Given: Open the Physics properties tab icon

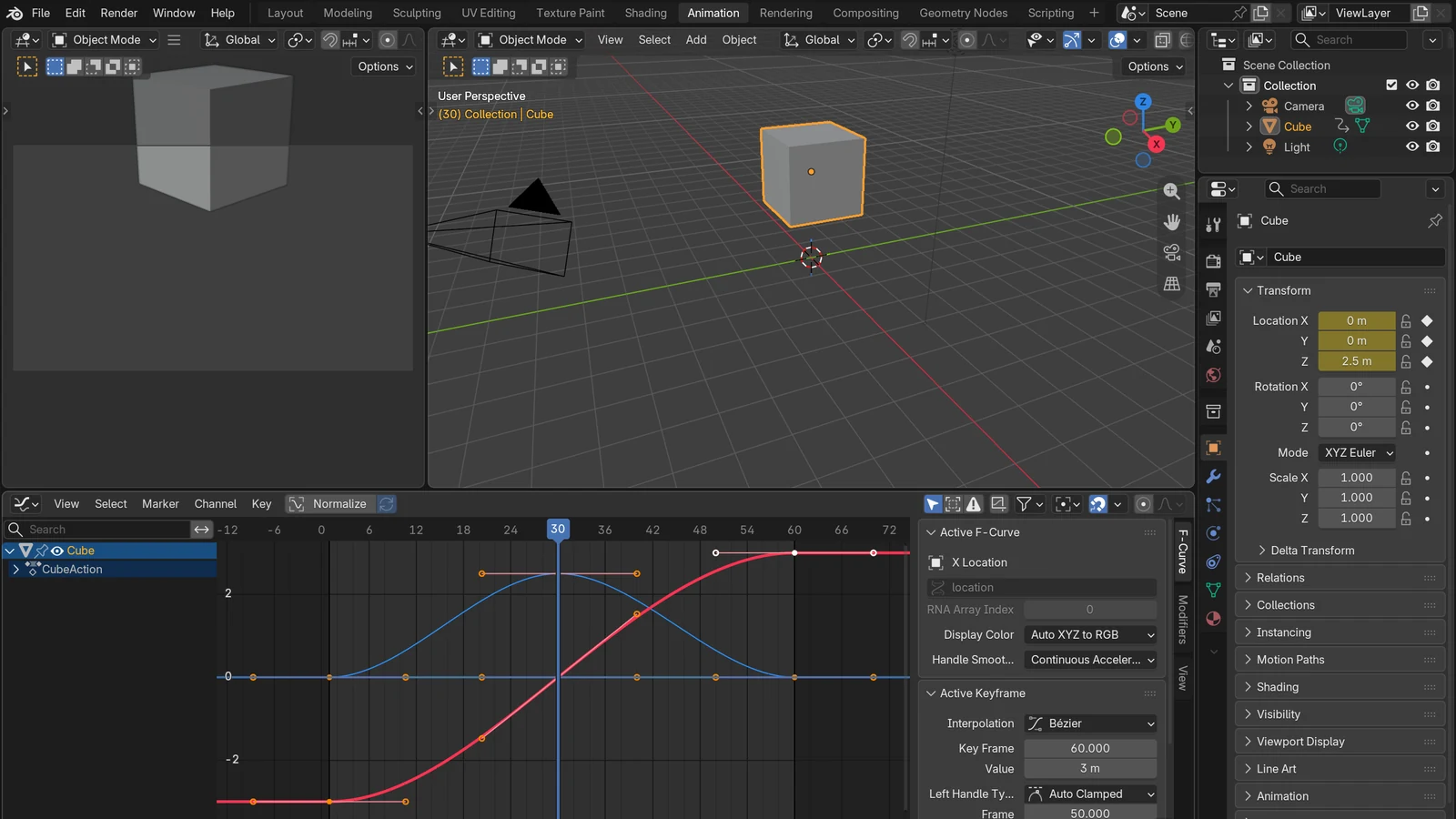Looking at the screenshot, I should point(1213,533).
